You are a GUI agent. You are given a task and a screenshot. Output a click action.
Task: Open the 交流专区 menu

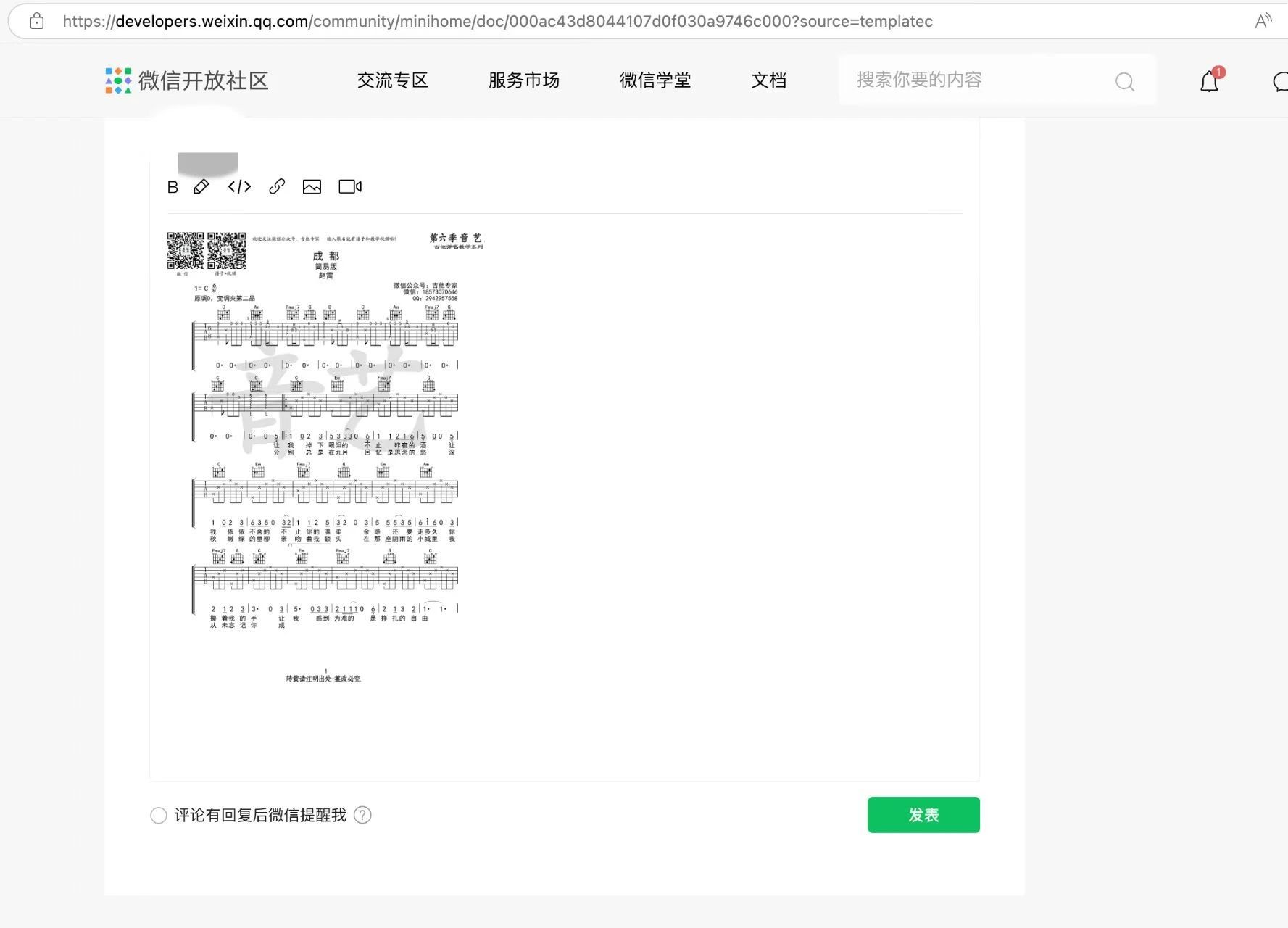pos(393,80)
